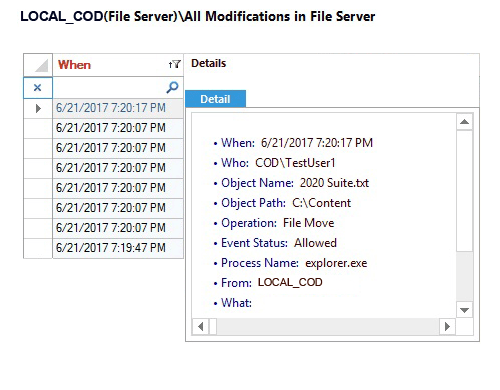500x390 pixels.
Task: Click the When filter input field
Action: click(110, 88)
